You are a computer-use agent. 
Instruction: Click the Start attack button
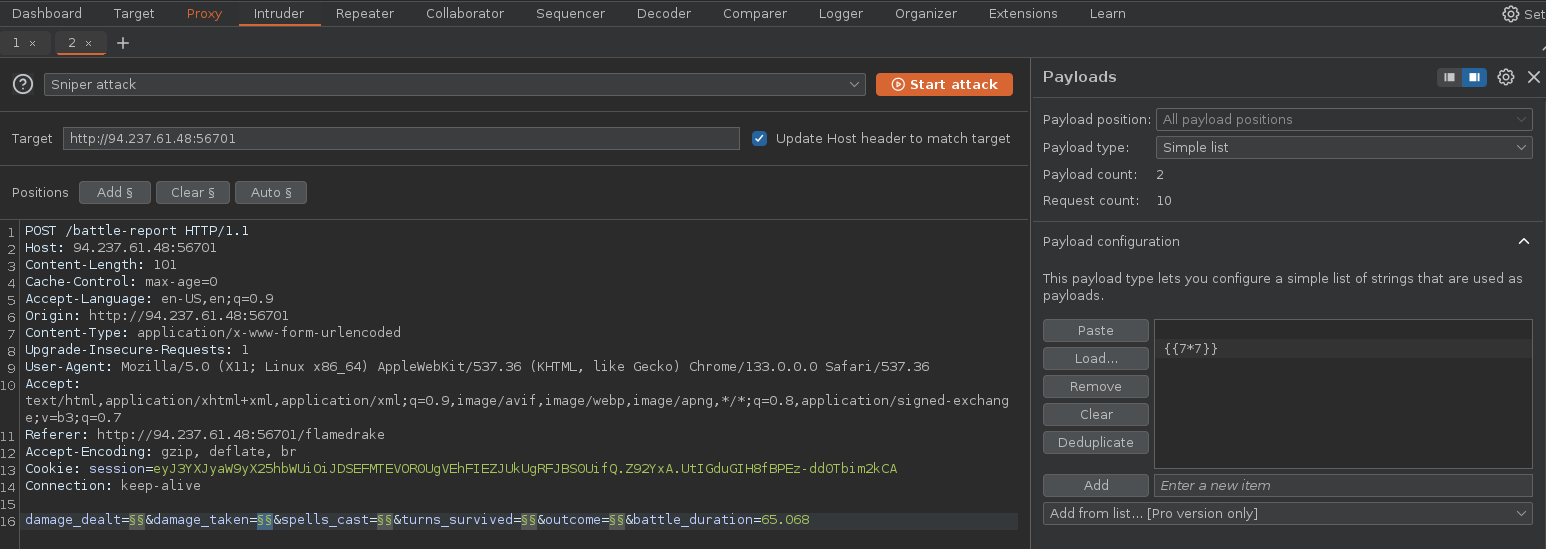coord(944,85)
